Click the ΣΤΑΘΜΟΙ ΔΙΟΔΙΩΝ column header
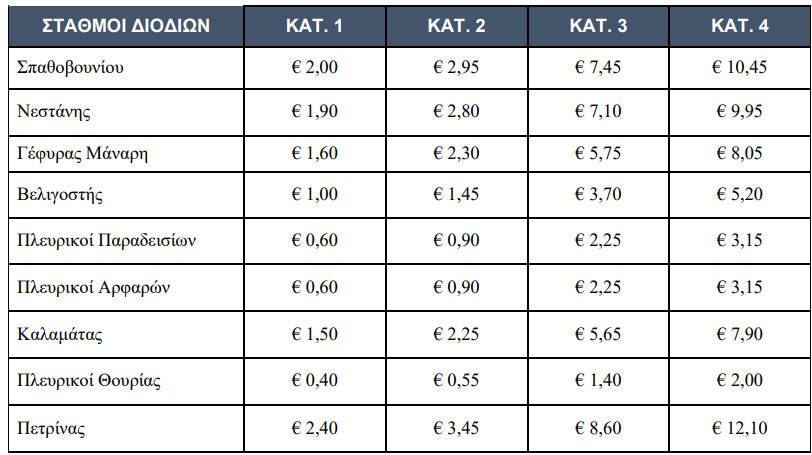This screenshot has width=812, height=455. (126, 25)
